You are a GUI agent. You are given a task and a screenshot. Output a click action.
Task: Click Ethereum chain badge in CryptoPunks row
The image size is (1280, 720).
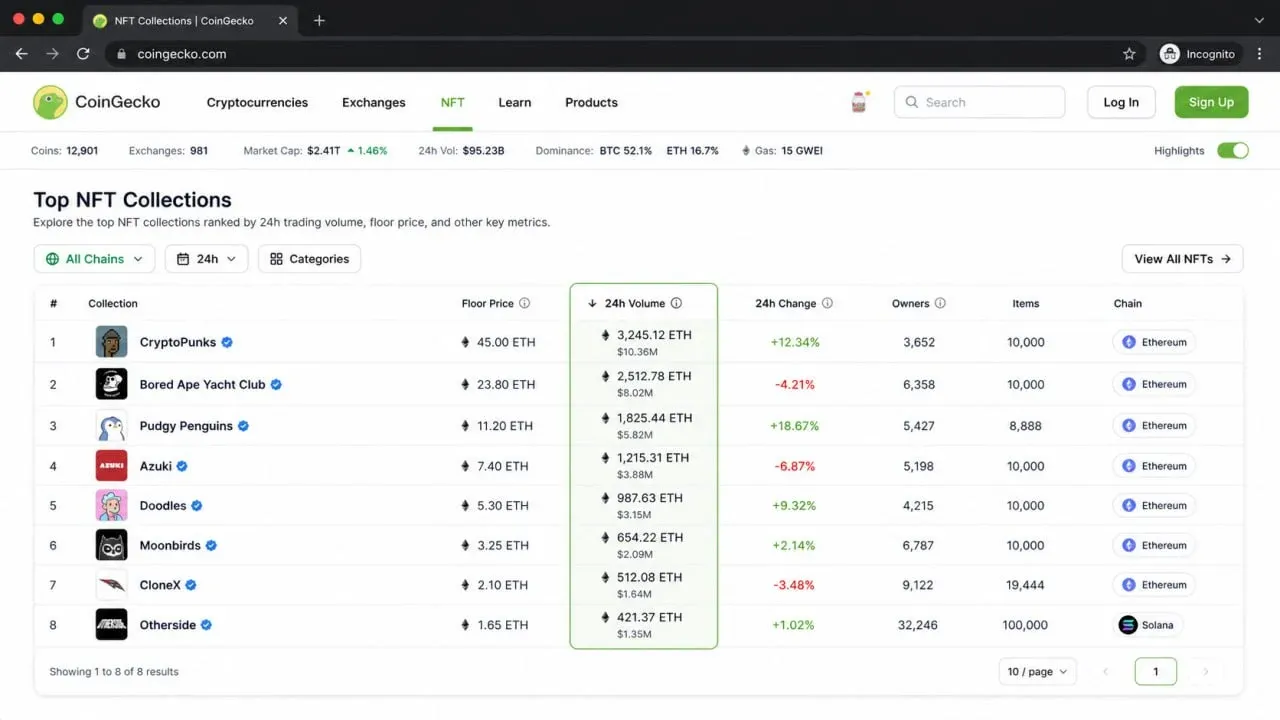[x=1154, y=342]
